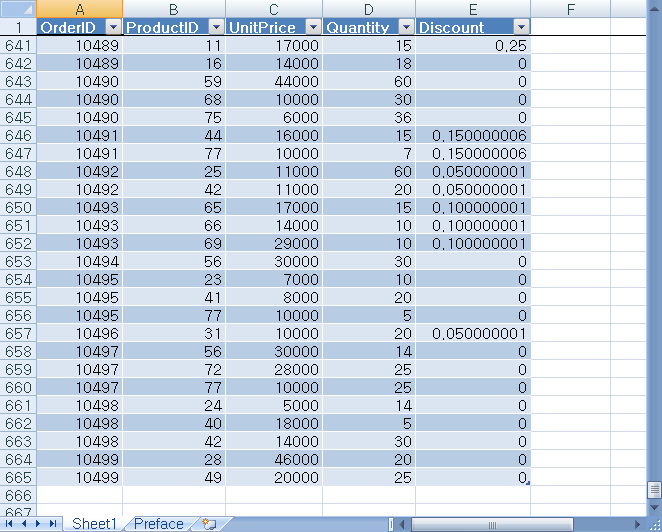Click vertical scrollbar down arrow
This screenshot has width=662, height=532.
tap(654, 508)
